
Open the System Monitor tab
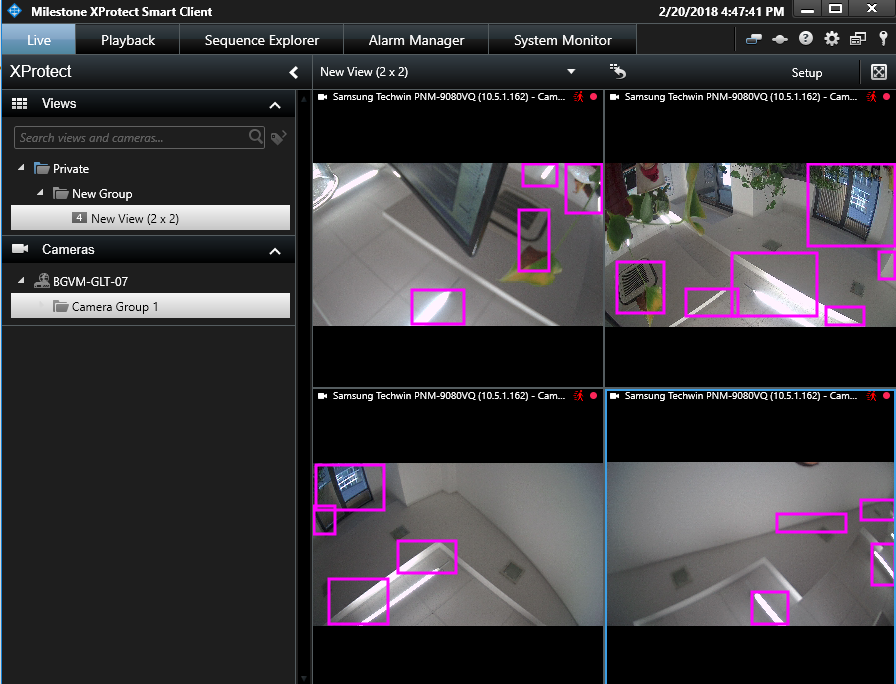[x=562, y=40]
